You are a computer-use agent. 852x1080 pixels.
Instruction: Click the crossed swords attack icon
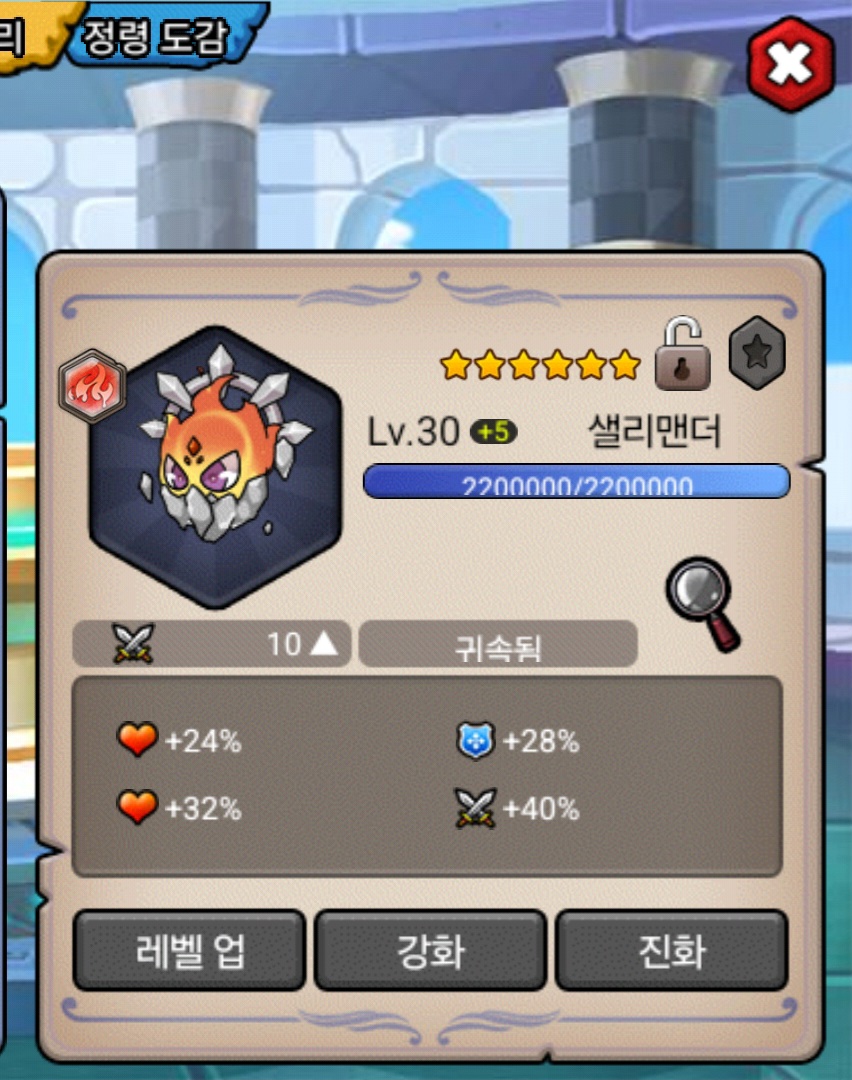point(134,643)
